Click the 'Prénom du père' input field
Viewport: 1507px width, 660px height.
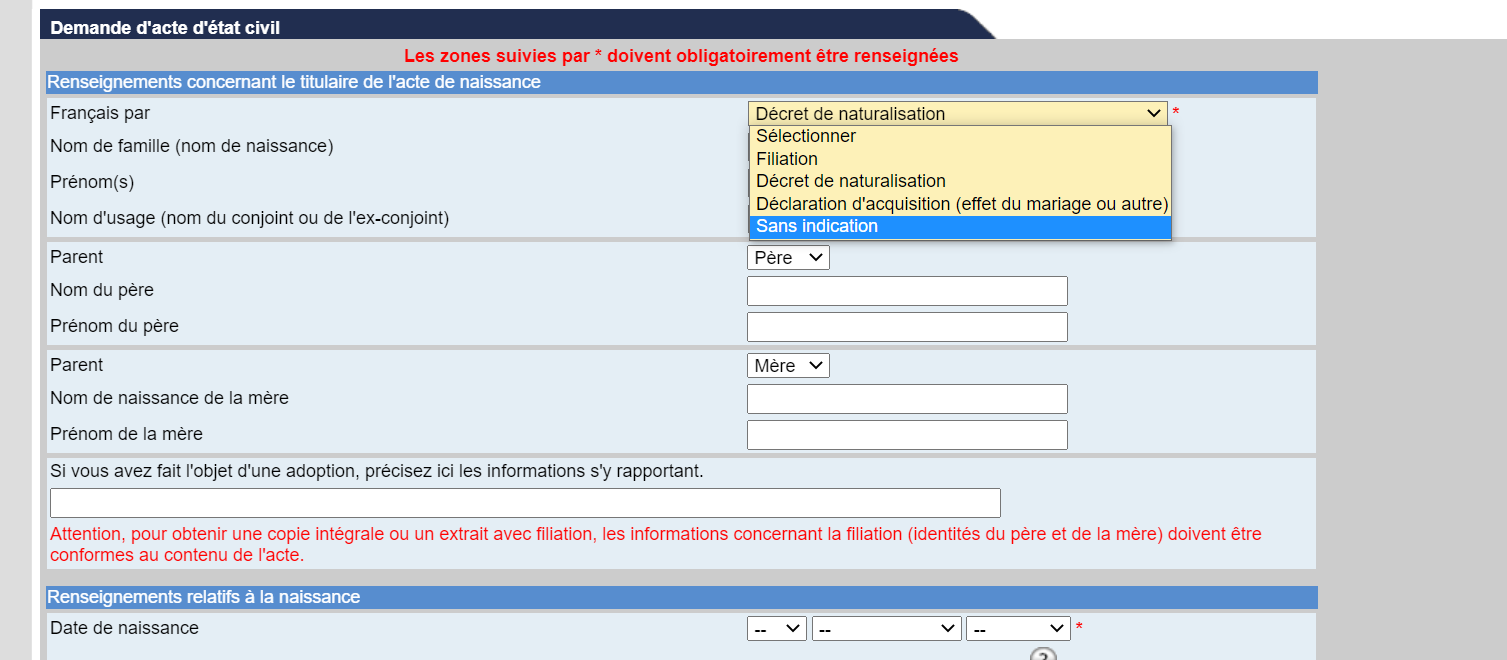(907, 327)
